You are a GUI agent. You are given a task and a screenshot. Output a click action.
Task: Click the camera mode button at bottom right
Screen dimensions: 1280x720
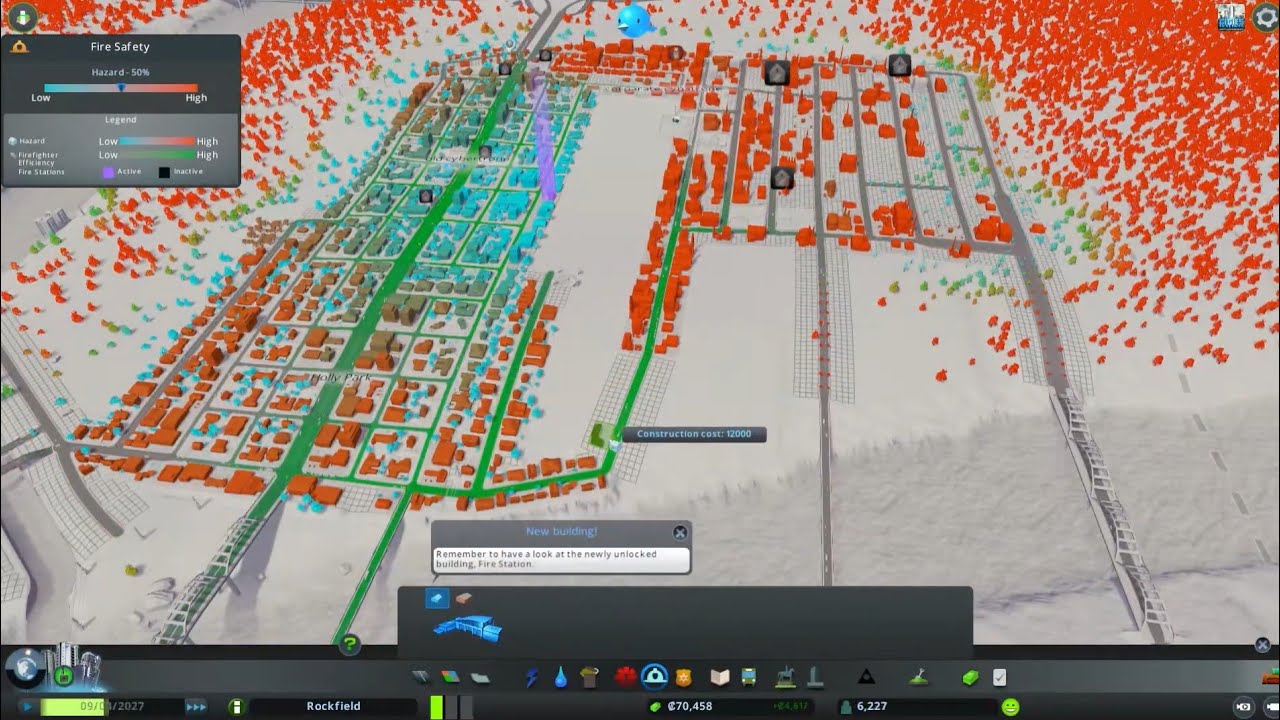(x=1244, y=706)
